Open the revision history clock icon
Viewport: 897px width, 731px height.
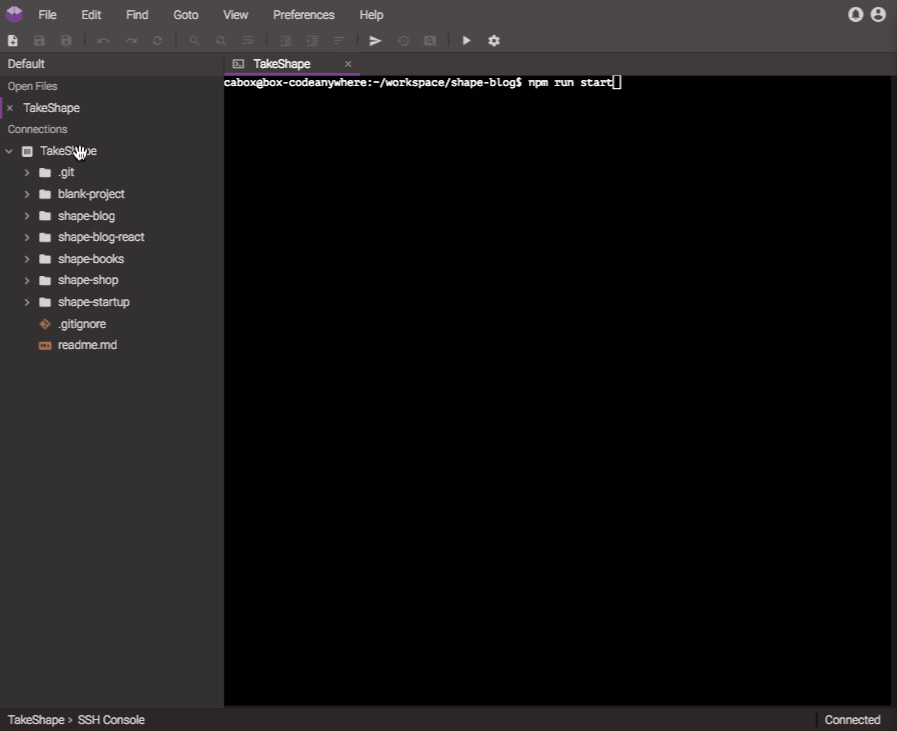pyautogui.click(x=403, y=41)
